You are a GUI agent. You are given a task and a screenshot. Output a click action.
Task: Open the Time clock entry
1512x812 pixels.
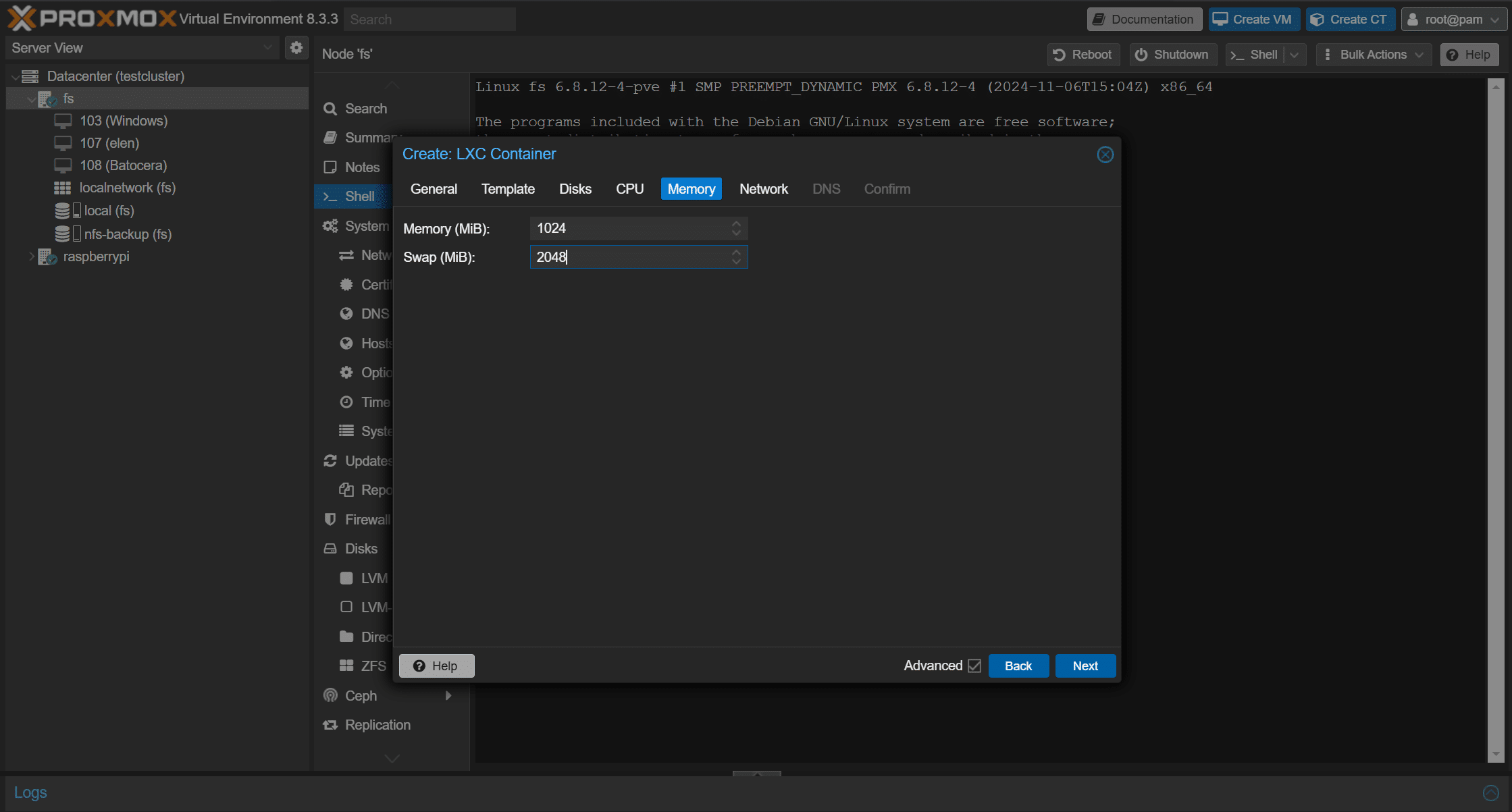[346, 402]
